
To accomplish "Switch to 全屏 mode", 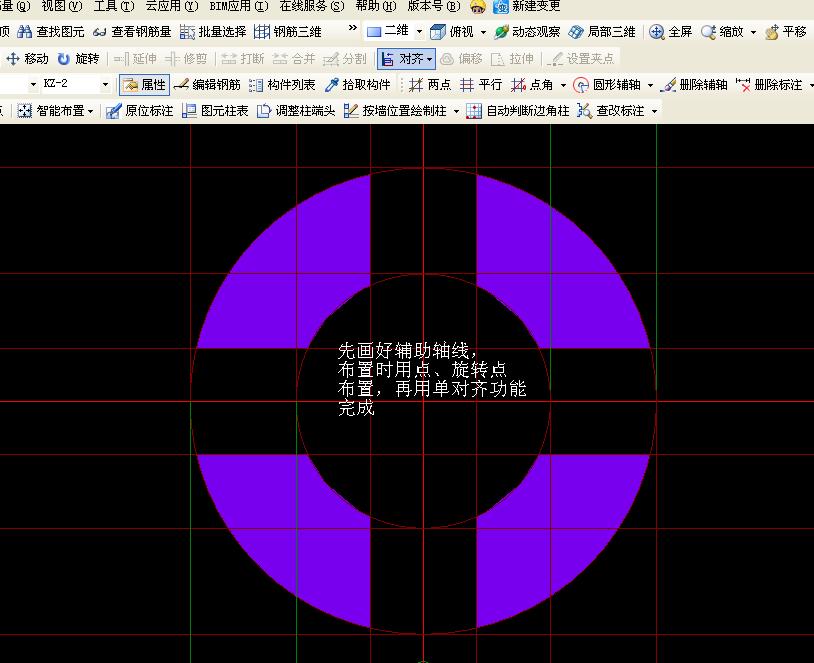I will [x=671, y=32].
